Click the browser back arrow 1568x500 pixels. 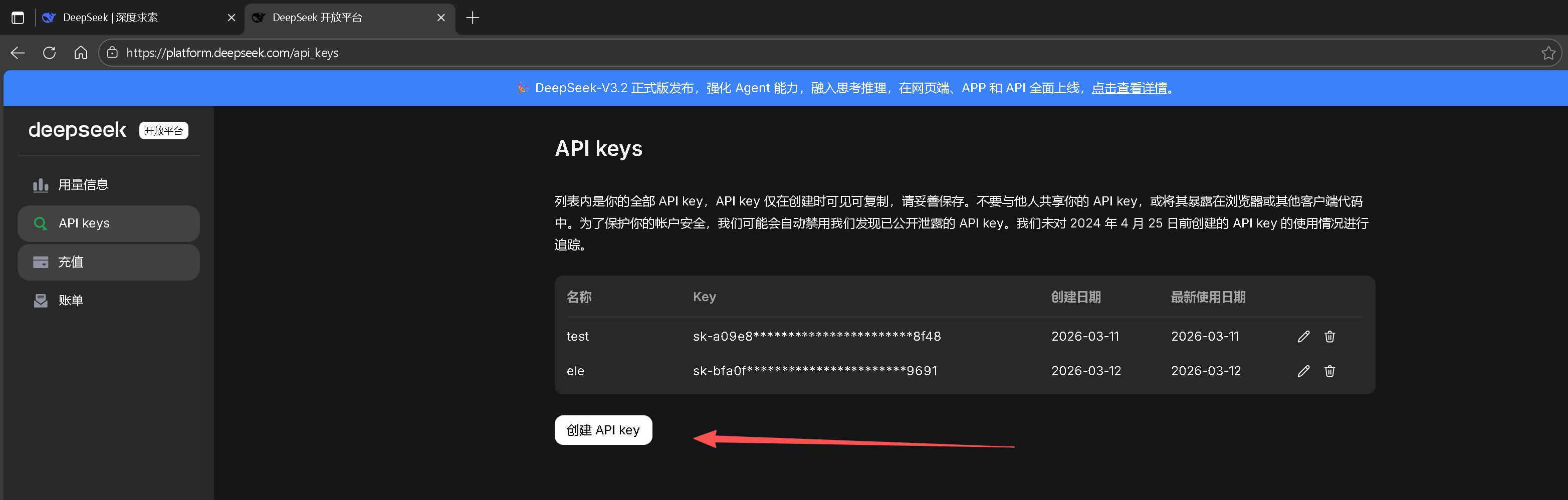(18, 53)
